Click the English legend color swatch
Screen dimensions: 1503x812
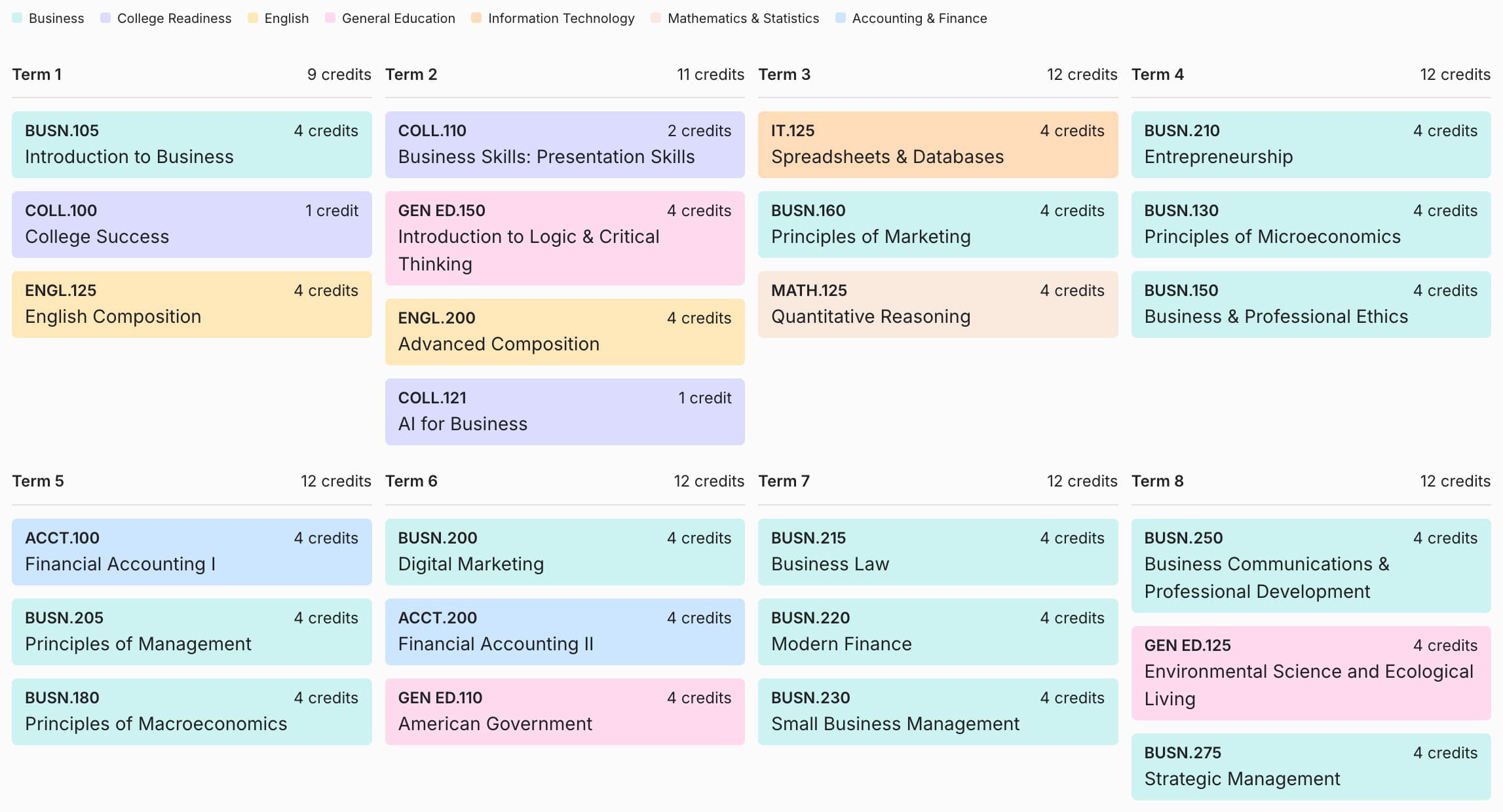coord(253,18)
